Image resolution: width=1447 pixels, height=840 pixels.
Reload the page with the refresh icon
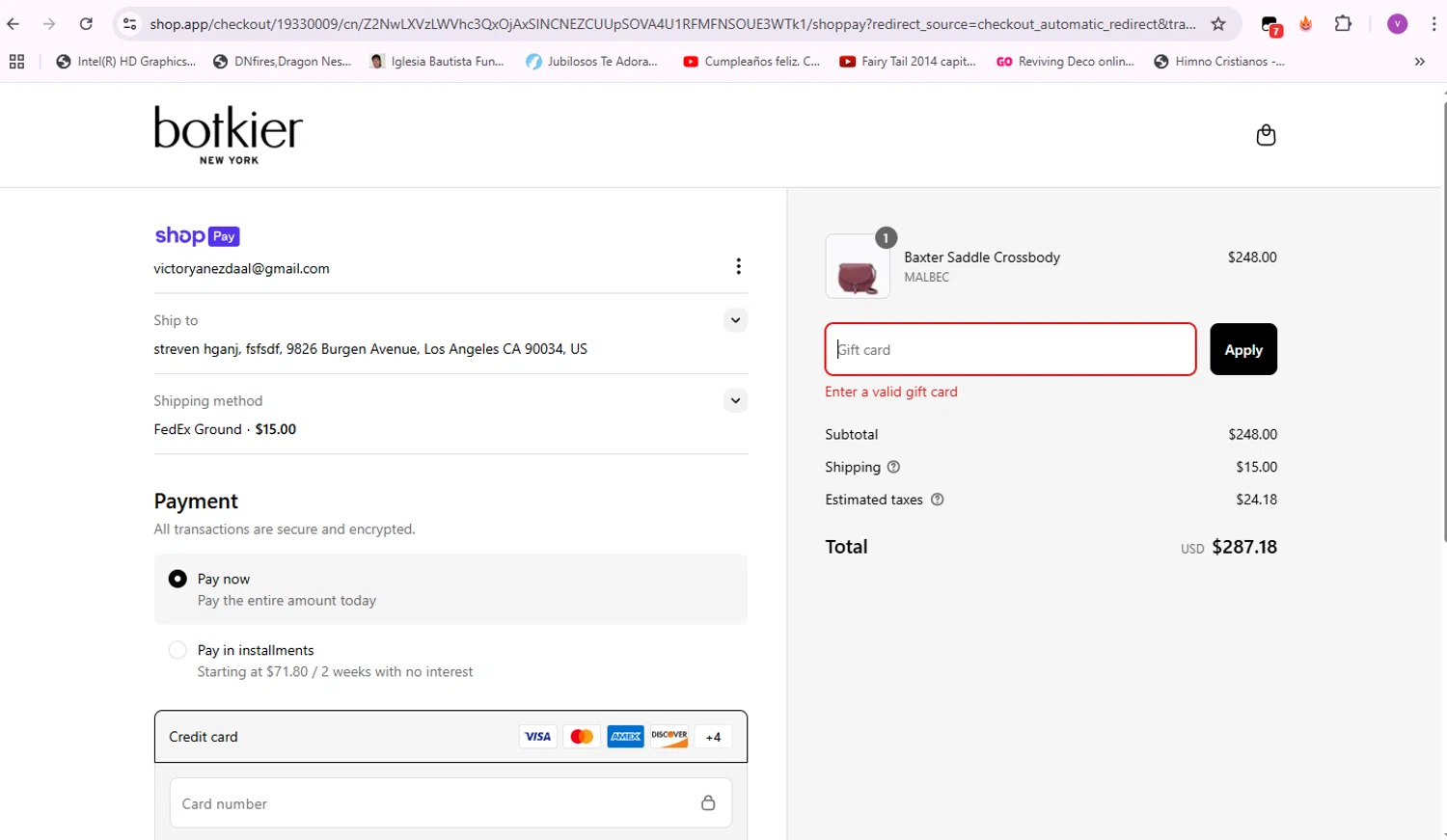[x=86, y=24]
